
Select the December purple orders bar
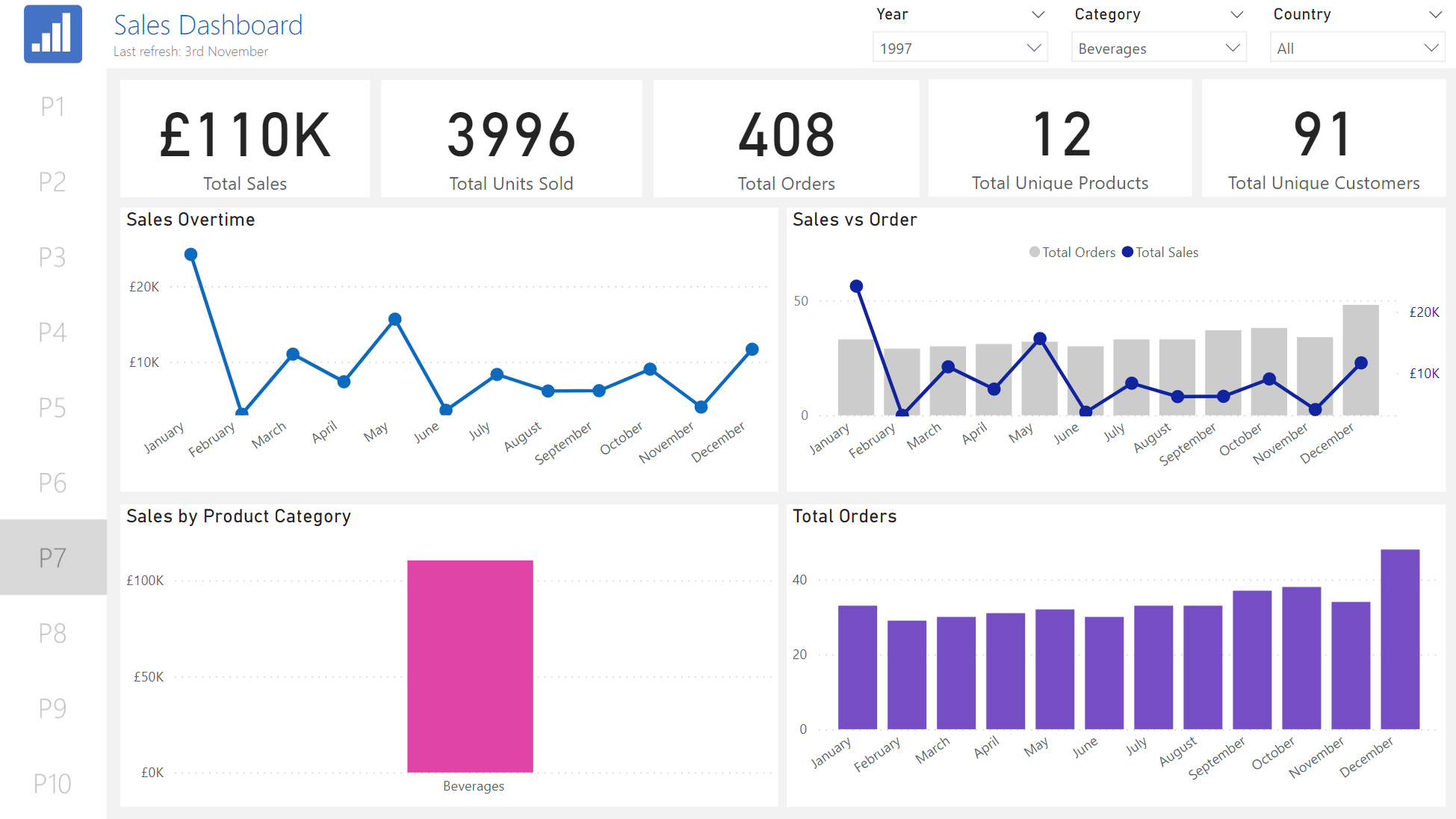point(1399,639)
